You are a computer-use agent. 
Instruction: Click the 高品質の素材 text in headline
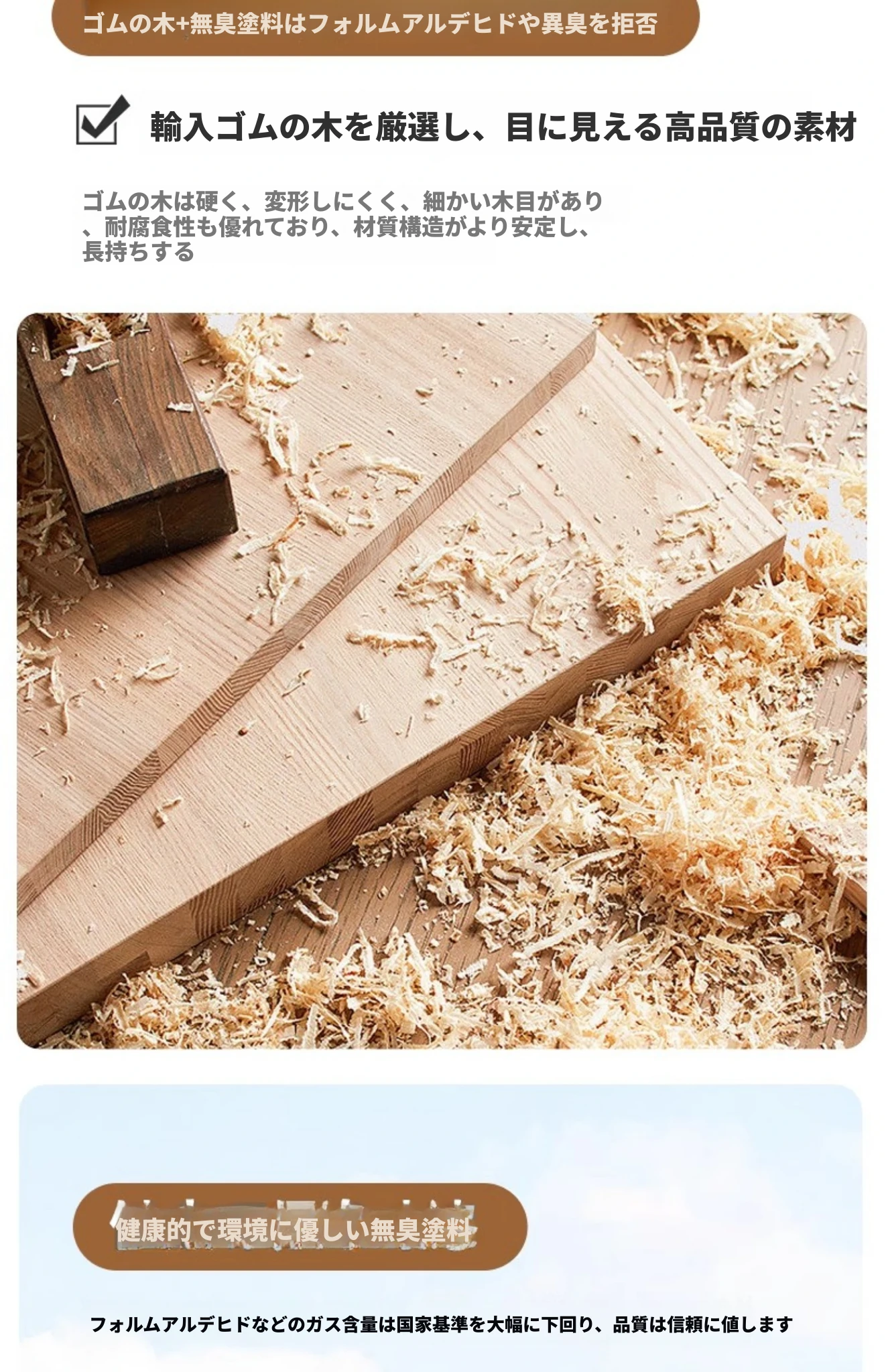point(761,127)
